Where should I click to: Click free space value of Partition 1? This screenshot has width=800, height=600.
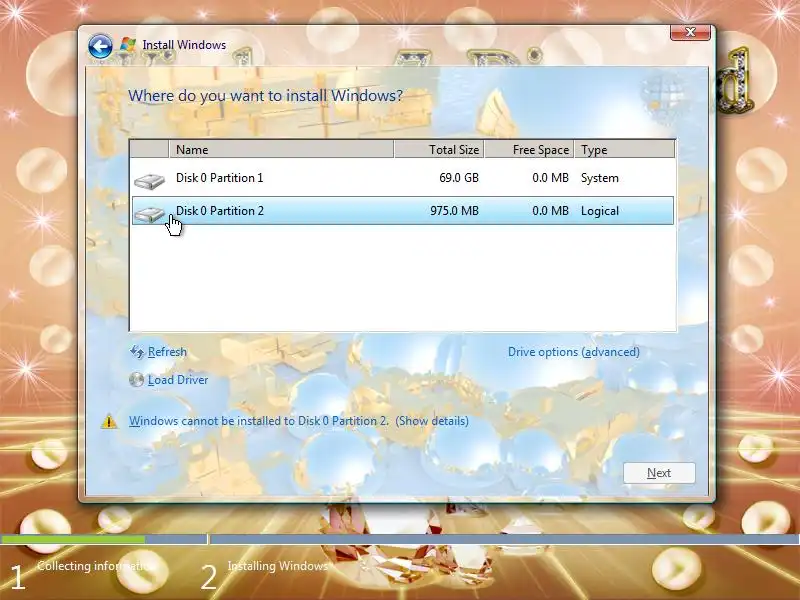click(x=550, y=178)
